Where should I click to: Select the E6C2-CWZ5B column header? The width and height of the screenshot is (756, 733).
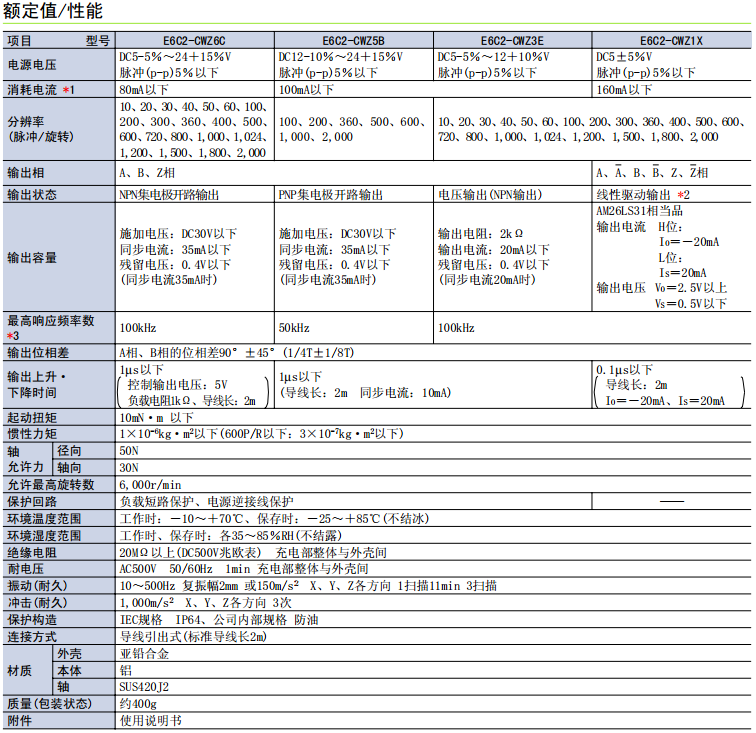(x=354, y=41)
